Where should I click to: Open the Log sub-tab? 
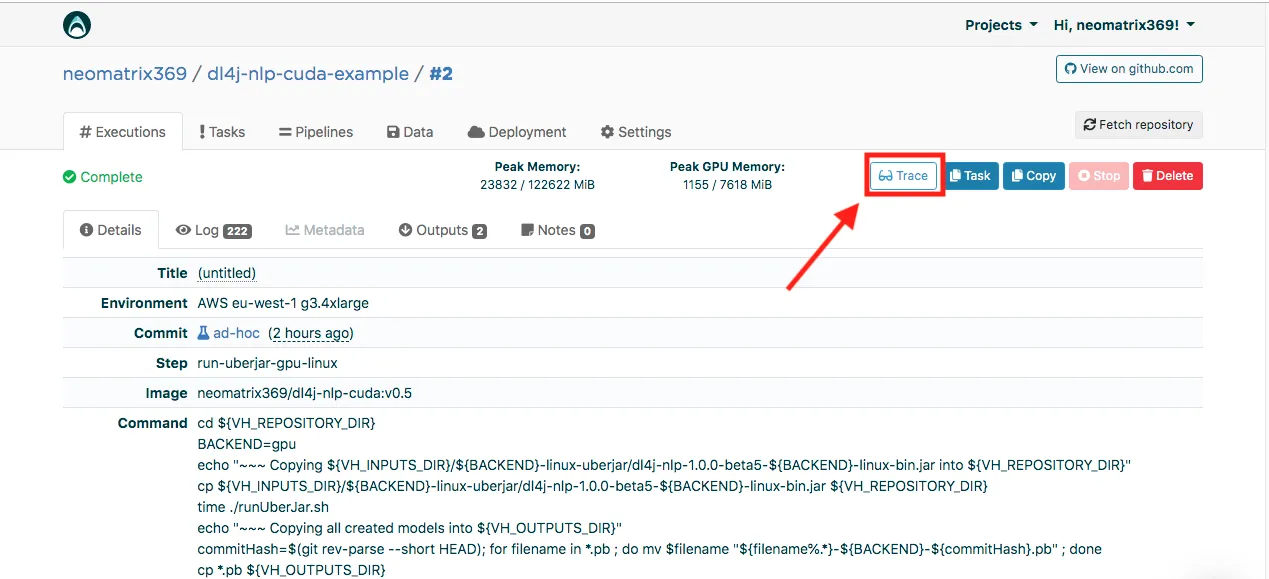(x=213, y=230)
